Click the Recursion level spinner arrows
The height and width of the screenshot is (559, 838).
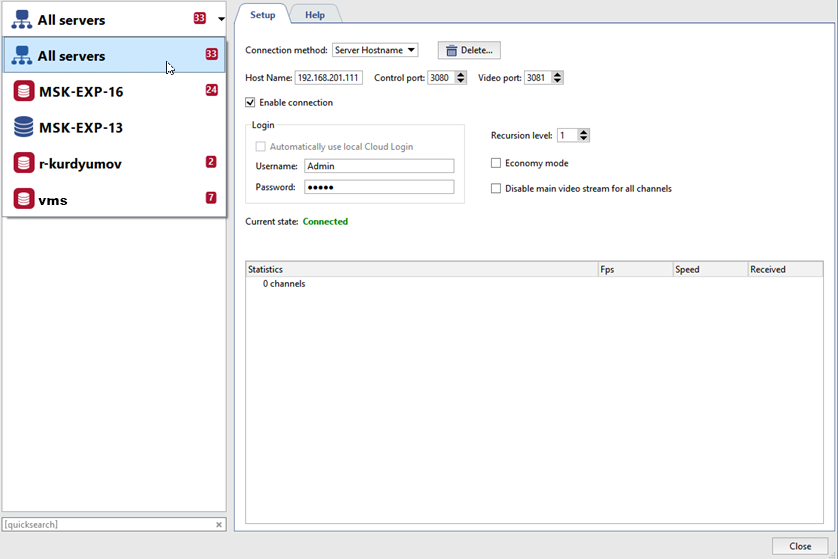coord(584,135)
